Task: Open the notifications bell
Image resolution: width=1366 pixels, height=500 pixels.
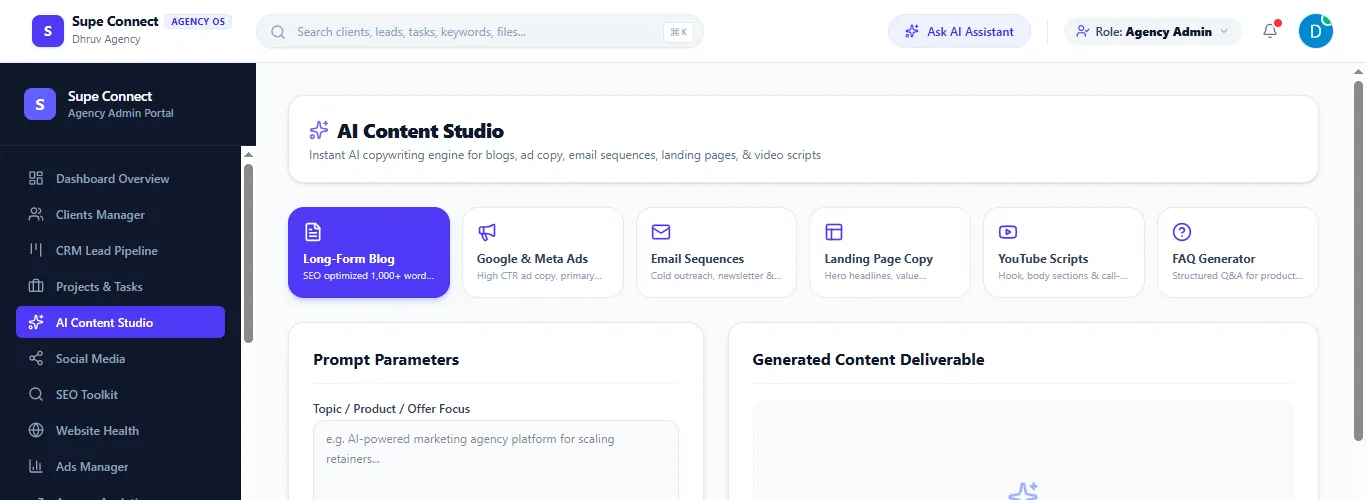Action: [x=1270, y=31]
